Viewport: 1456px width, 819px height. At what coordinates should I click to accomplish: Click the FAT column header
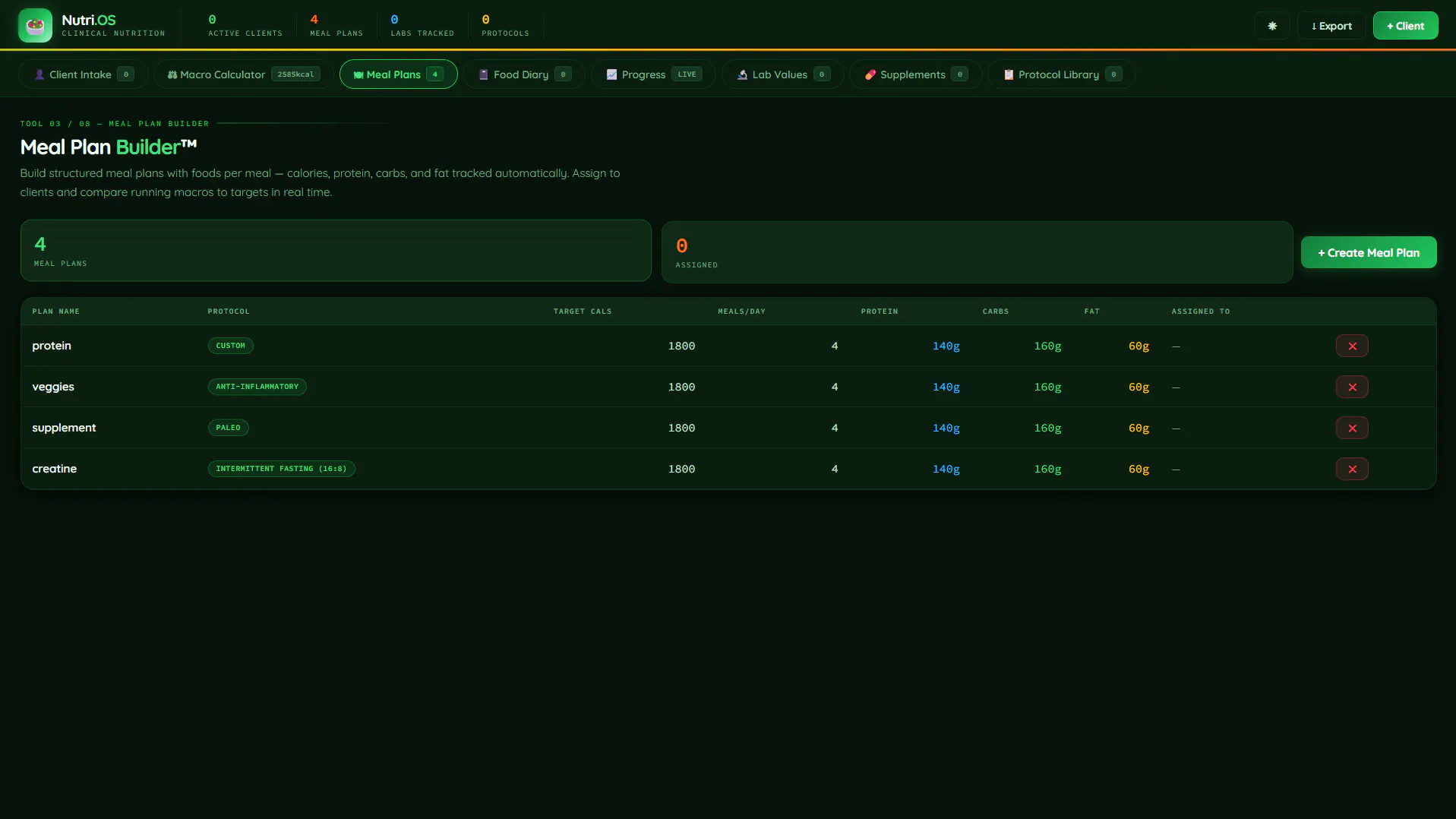click(1091, 311)
